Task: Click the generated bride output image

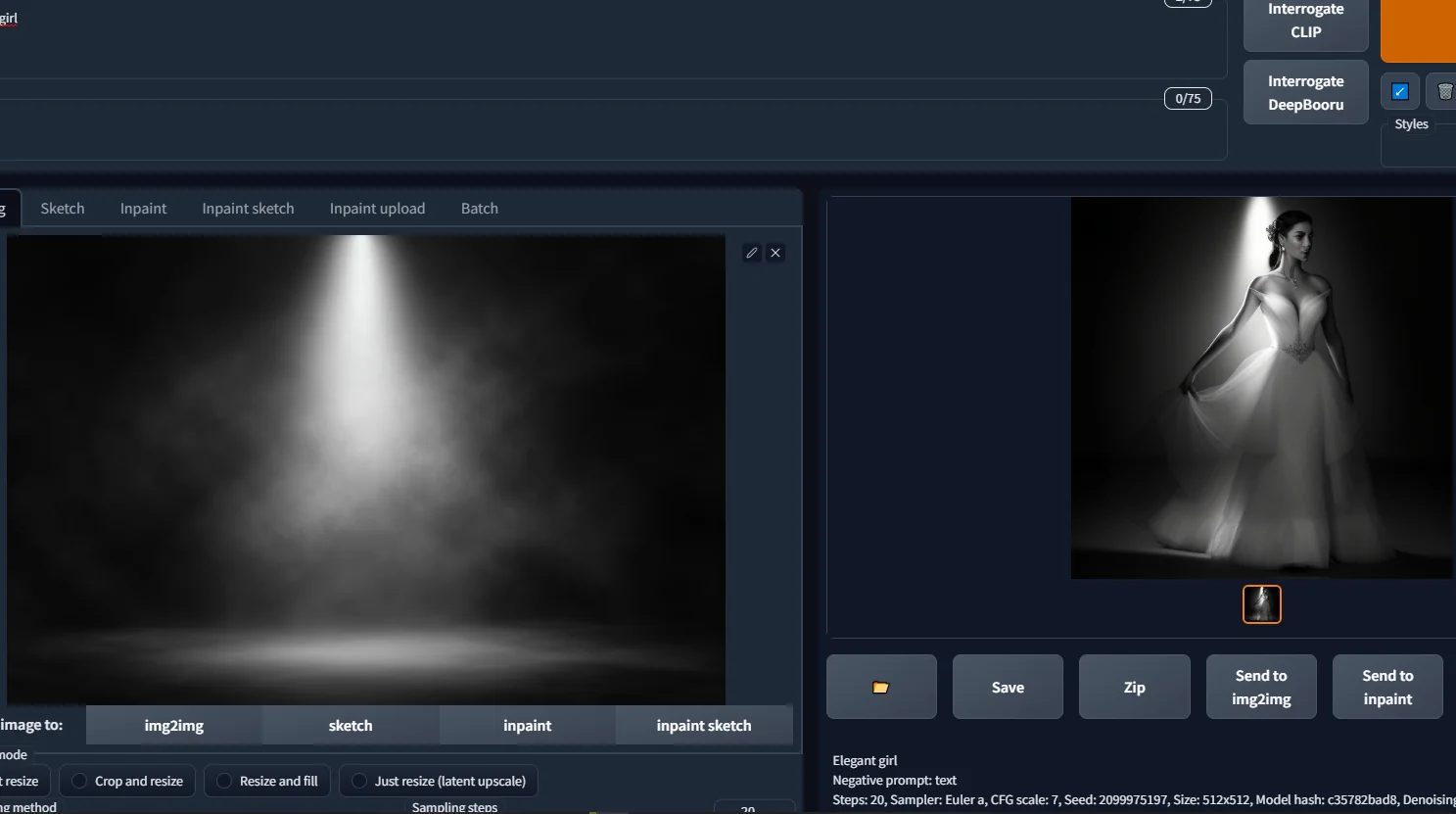Action: (1262, 387)
